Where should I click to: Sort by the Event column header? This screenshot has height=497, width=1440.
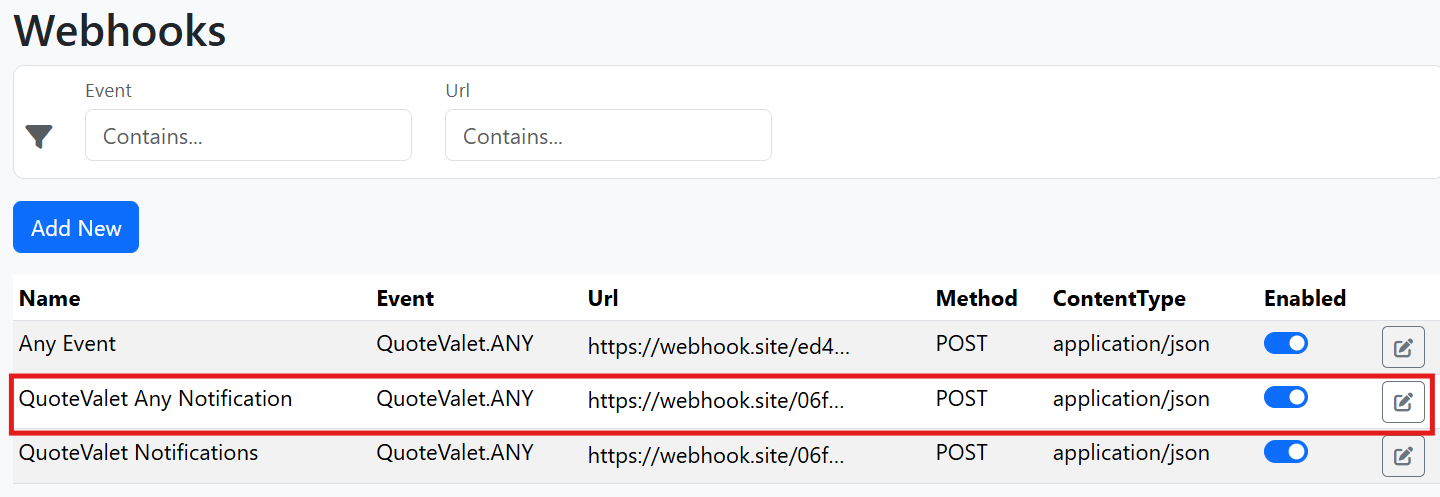coord(405,298)
